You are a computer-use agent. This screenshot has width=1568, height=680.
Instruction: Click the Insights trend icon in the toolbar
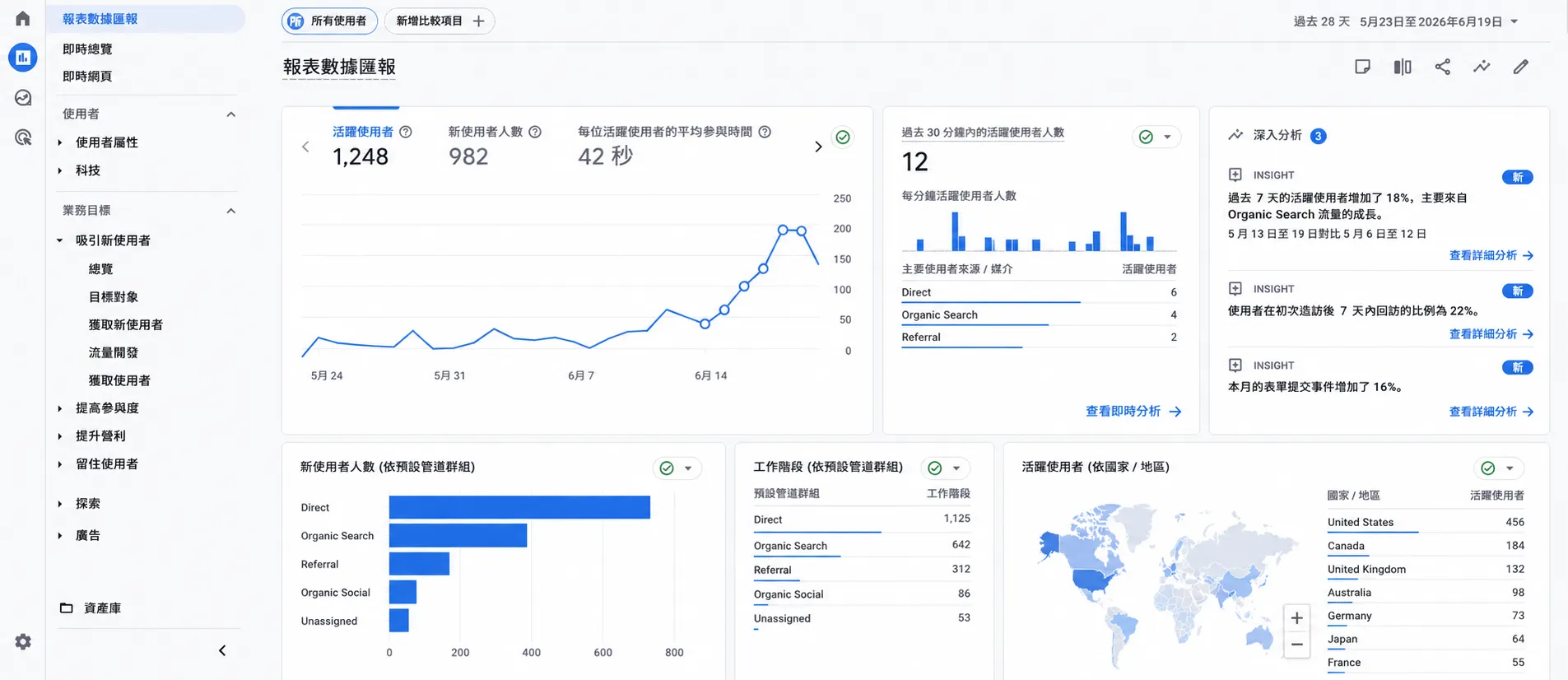[1482, 67]
